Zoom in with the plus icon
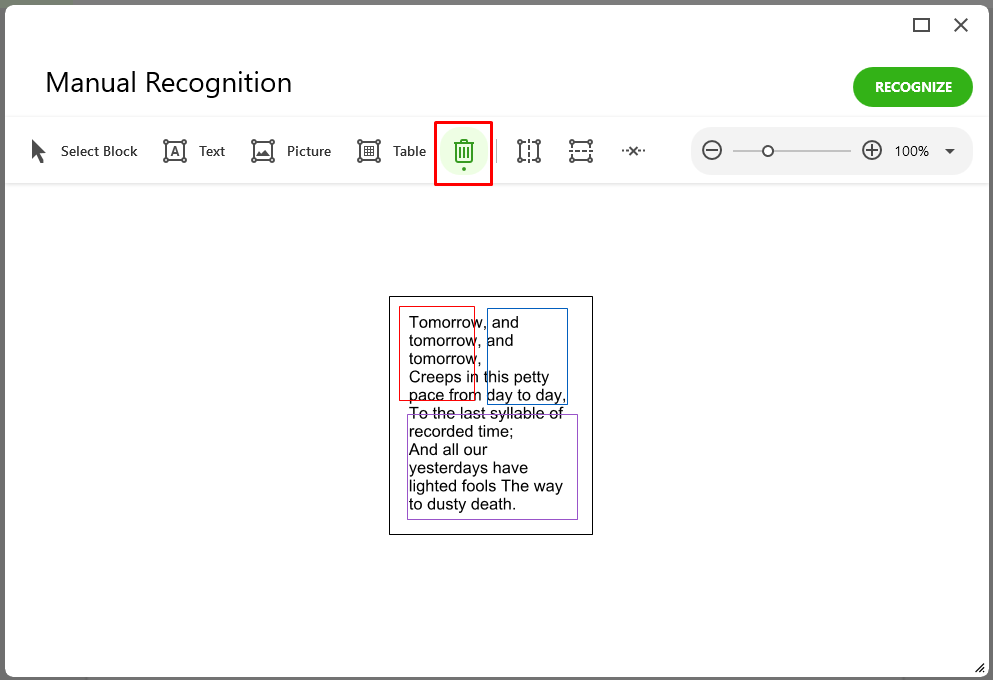Viewport: 993px width, 680px height. (x=872, y=151)
